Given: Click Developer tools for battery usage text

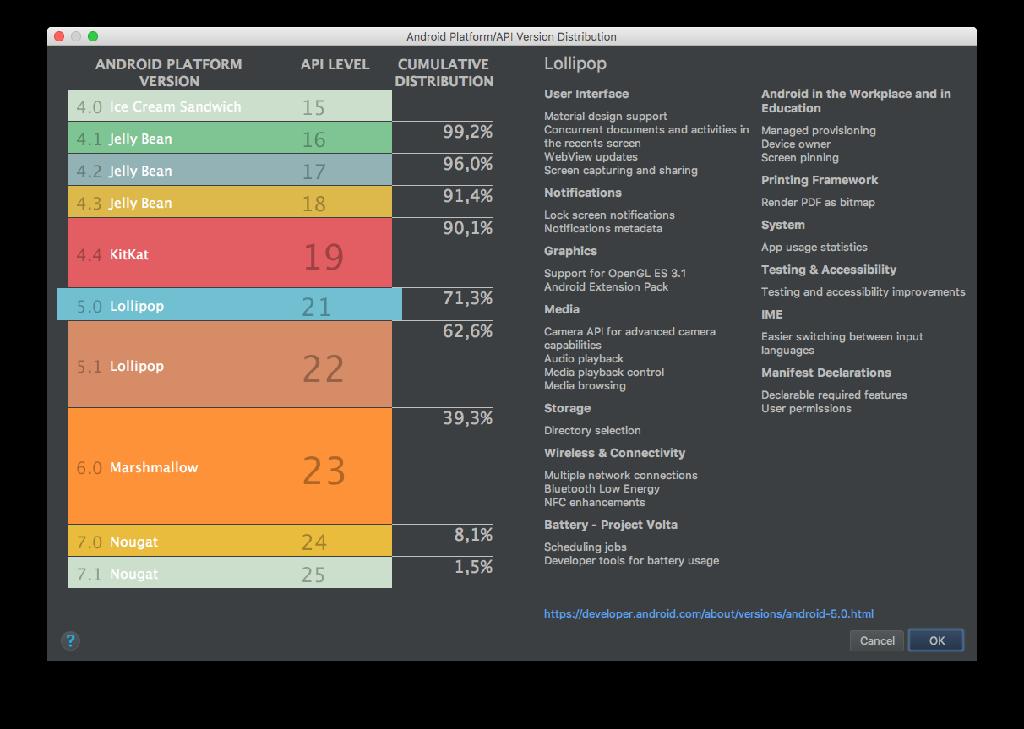Looking at the screenshot, I should tap(632, 561).
